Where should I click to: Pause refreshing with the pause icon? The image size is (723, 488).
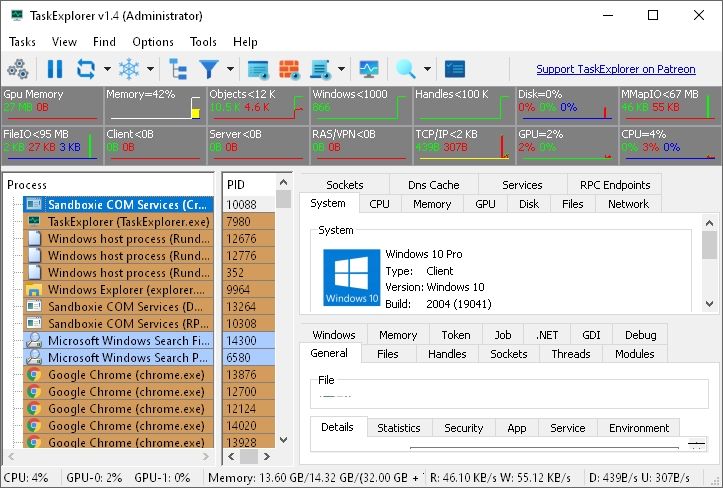click(x=55, y=69)
